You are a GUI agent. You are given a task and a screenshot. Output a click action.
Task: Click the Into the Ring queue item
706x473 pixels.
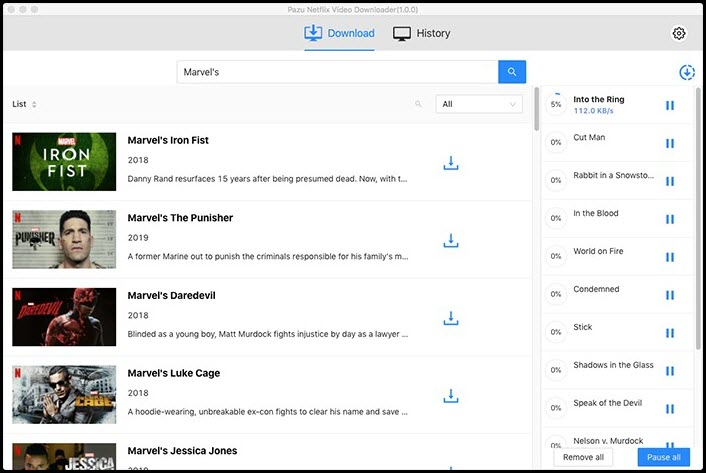(x=616, y=104)
